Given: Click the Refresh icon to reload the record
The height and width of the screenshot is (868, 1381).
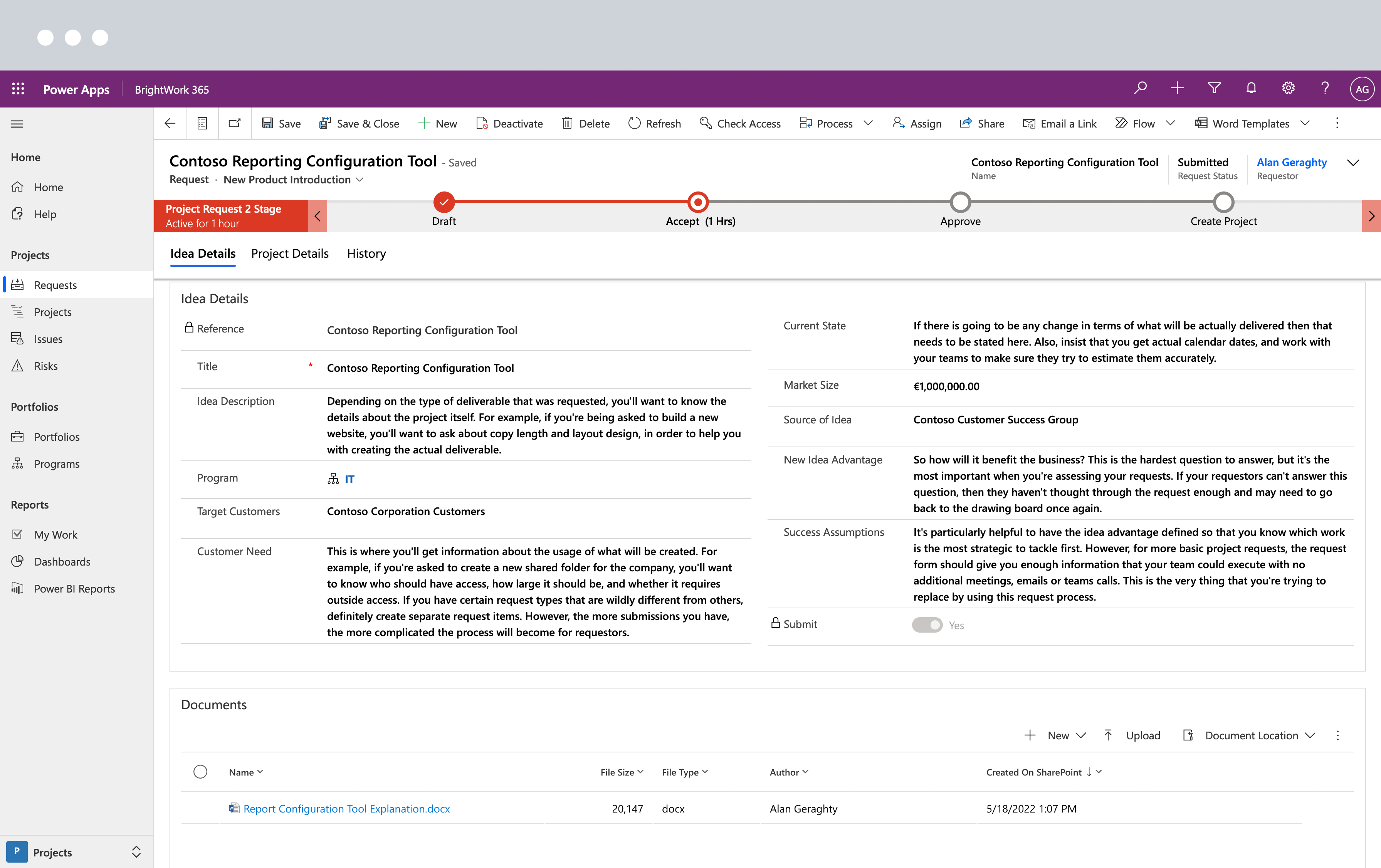Looking at the screenshot, I should pos(633,123).
